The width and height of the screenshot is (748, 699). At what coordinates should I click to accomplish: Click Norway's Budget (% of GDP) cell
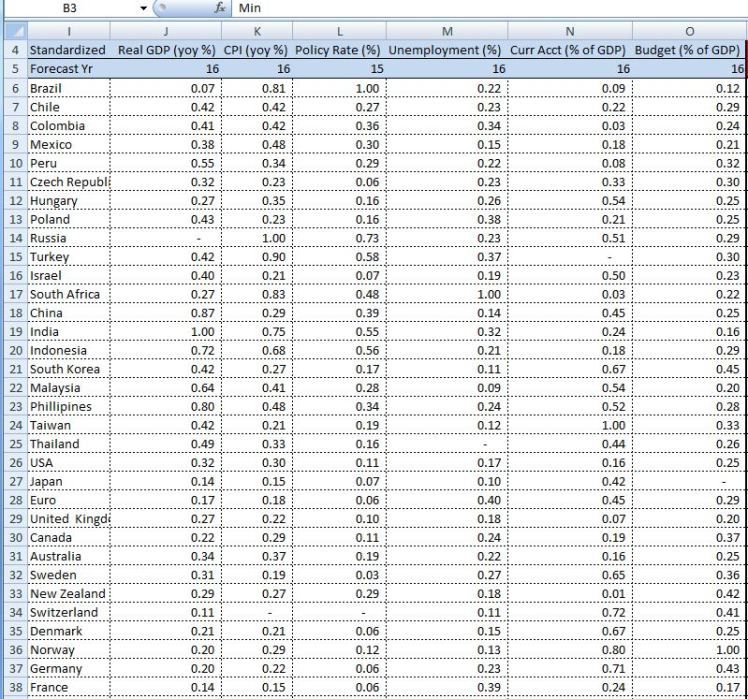[x=690, y=651]
